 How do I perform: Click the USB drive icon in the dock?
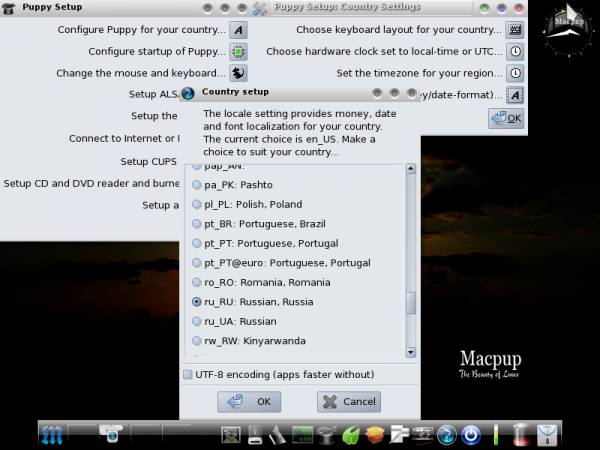click(255, 435)
